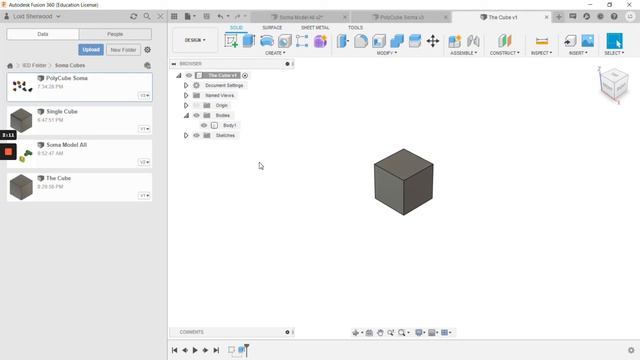The width and height of the screenshot is (640, 360).
Task: Click the Save icon
Action: [207, 16]
